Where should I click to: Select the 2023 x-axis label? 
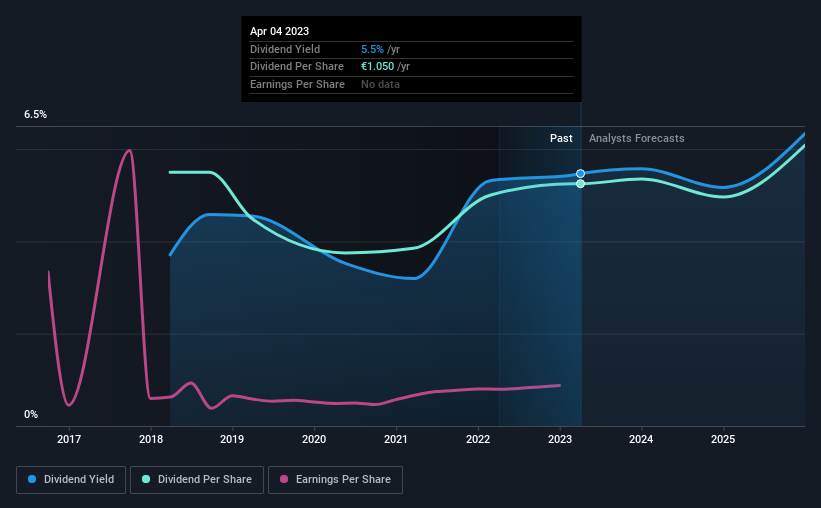[560, 439]
